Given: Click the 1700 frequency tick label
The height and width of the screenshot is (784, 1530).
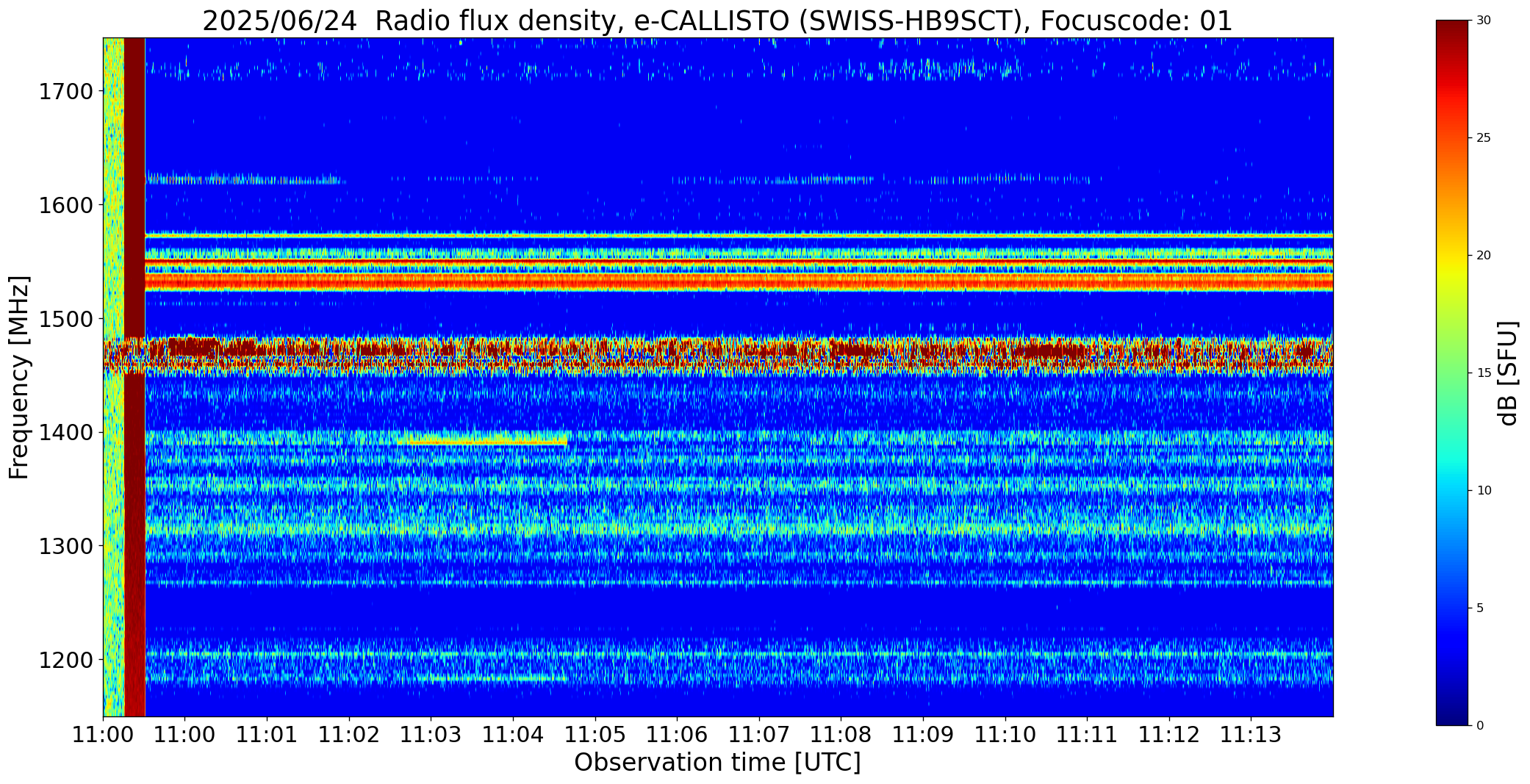Looking at the screenshot, I should click(65, 91).
